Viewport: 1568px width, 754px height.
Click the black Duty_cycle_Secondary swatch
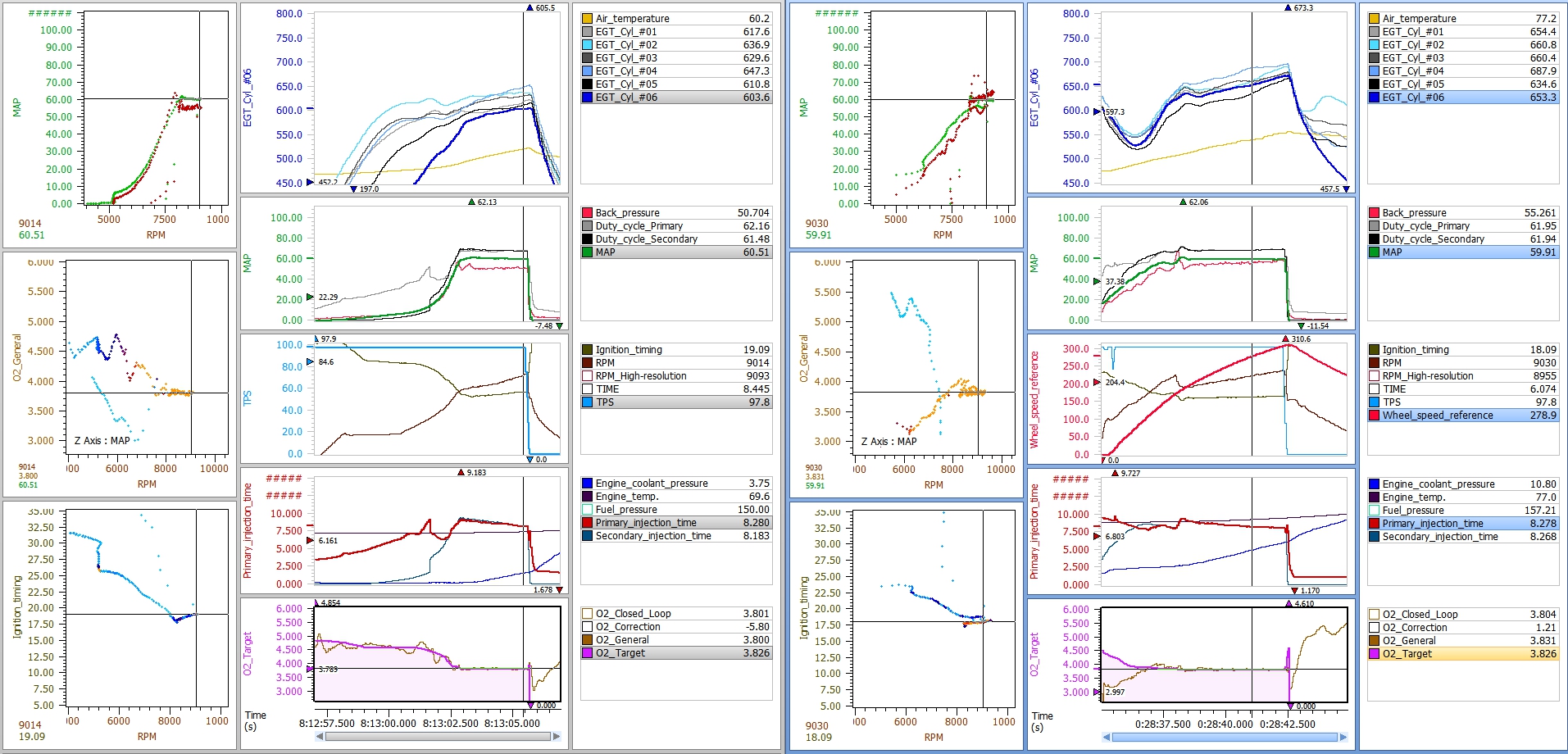point(587,238)
